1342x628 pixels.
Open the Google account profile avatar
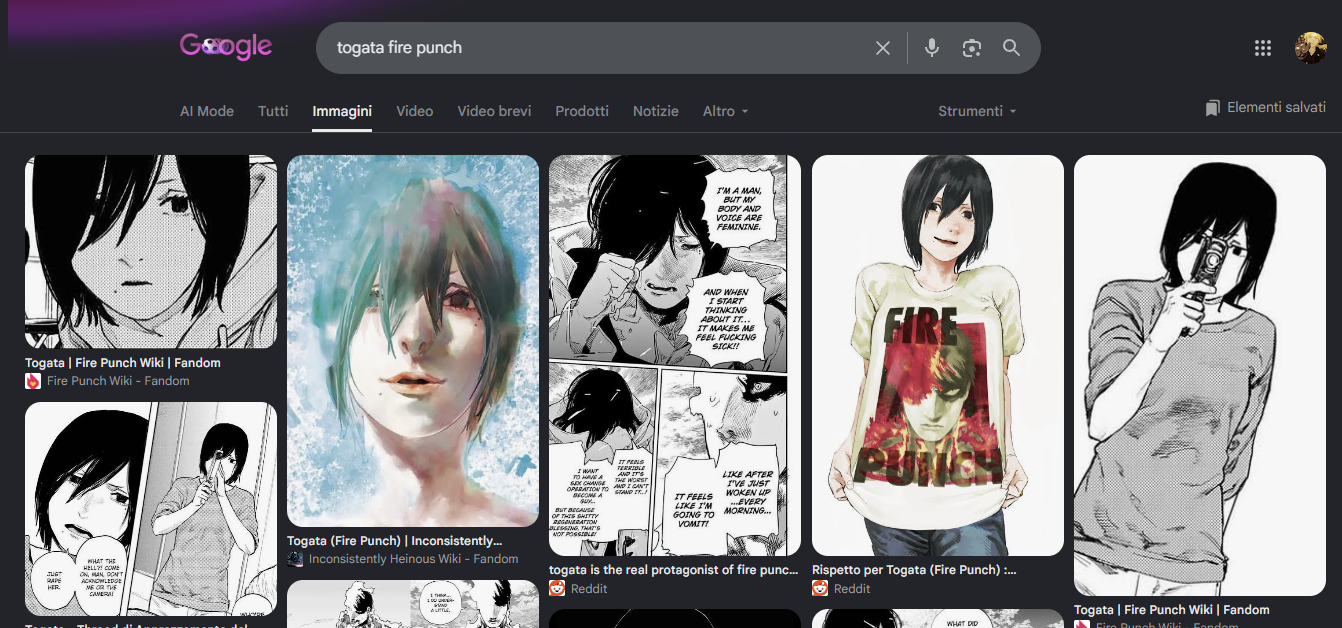[x=1311, y=48]
